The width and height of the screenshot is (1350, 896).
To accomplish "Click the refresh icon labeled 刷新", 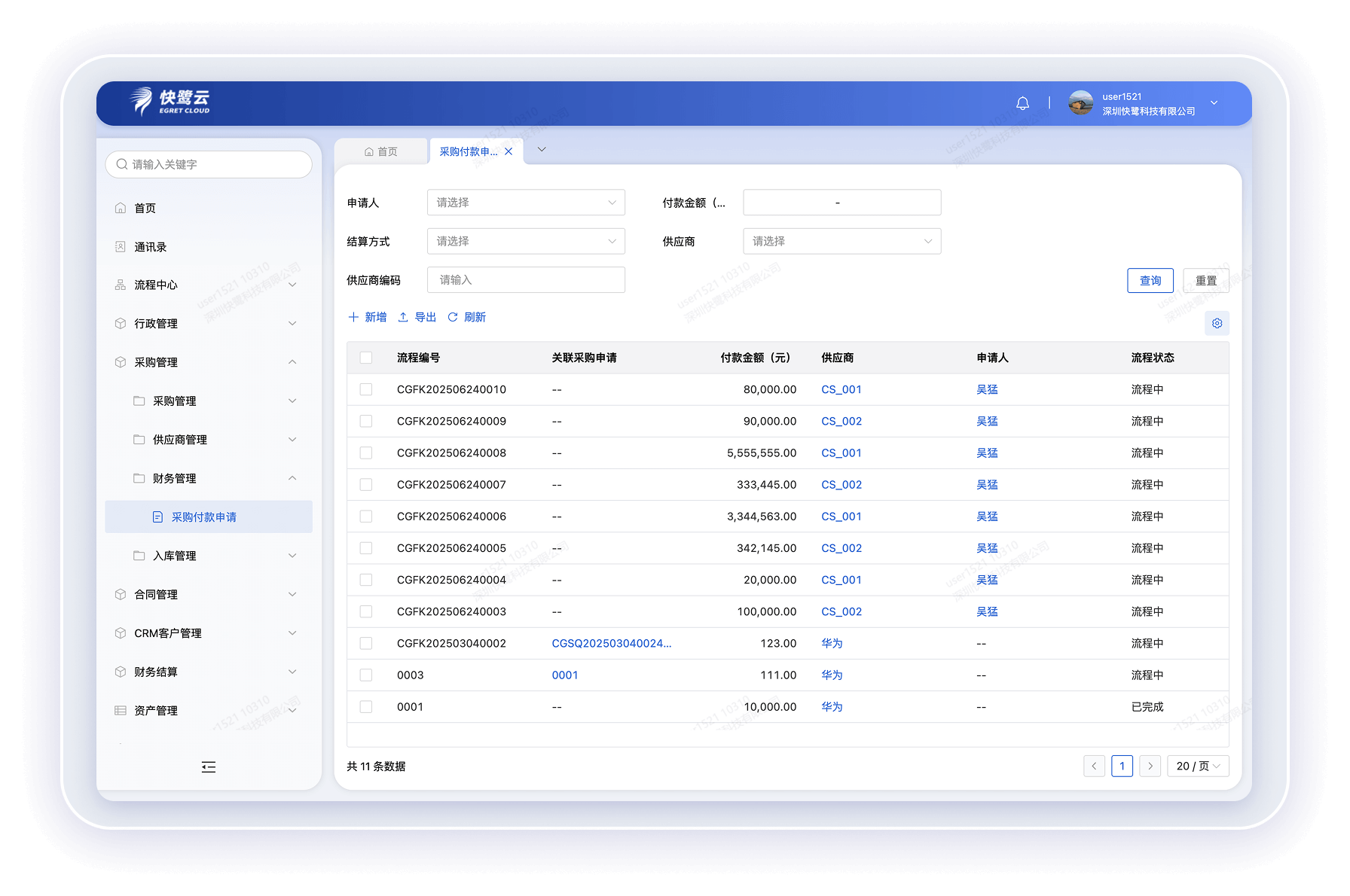I will point(453,317).
